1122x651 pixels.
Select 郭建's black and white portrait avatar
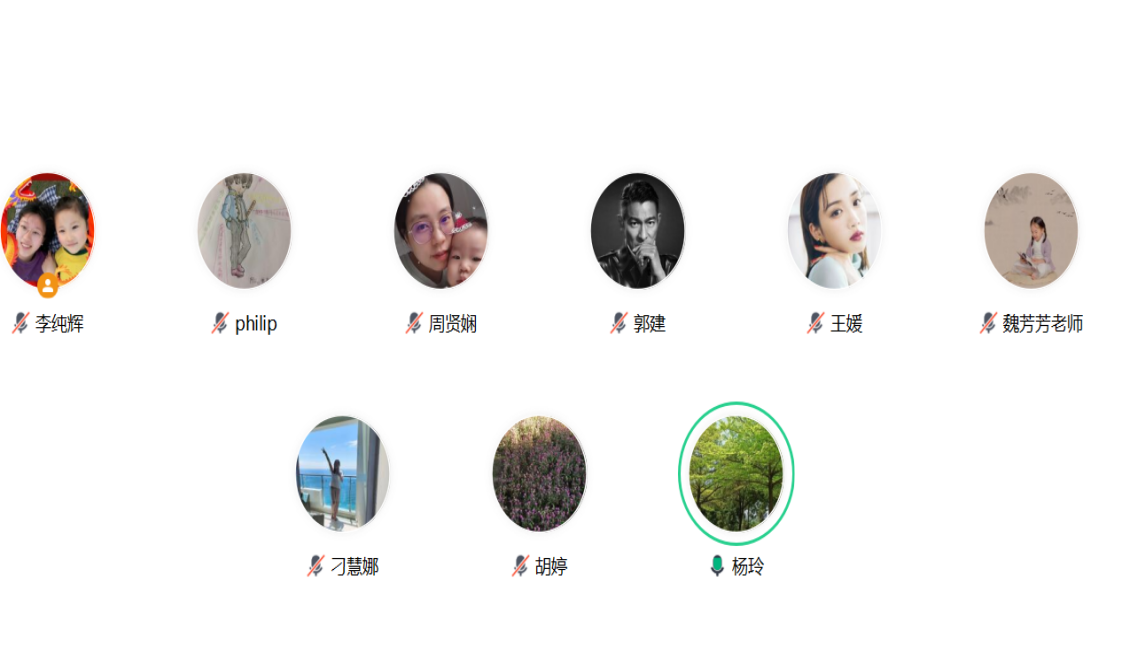[638, 230]
